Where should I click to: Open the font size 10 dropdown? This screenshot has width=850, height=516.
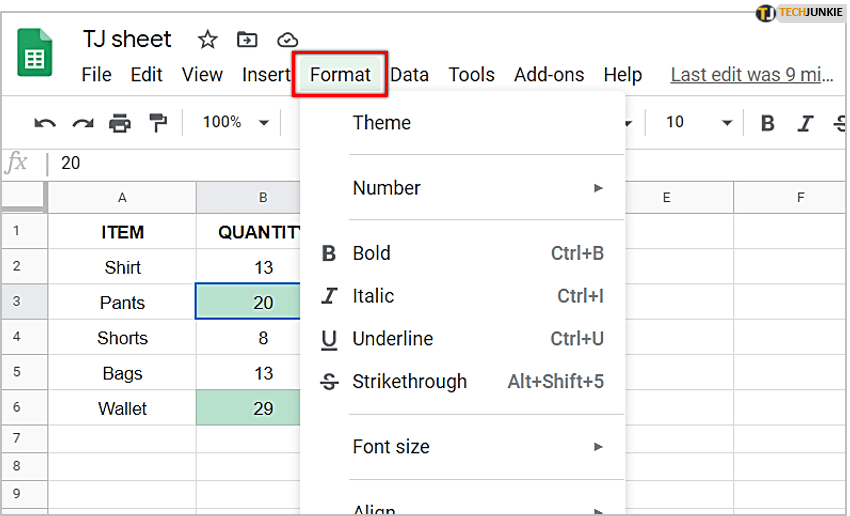[699, 122]
